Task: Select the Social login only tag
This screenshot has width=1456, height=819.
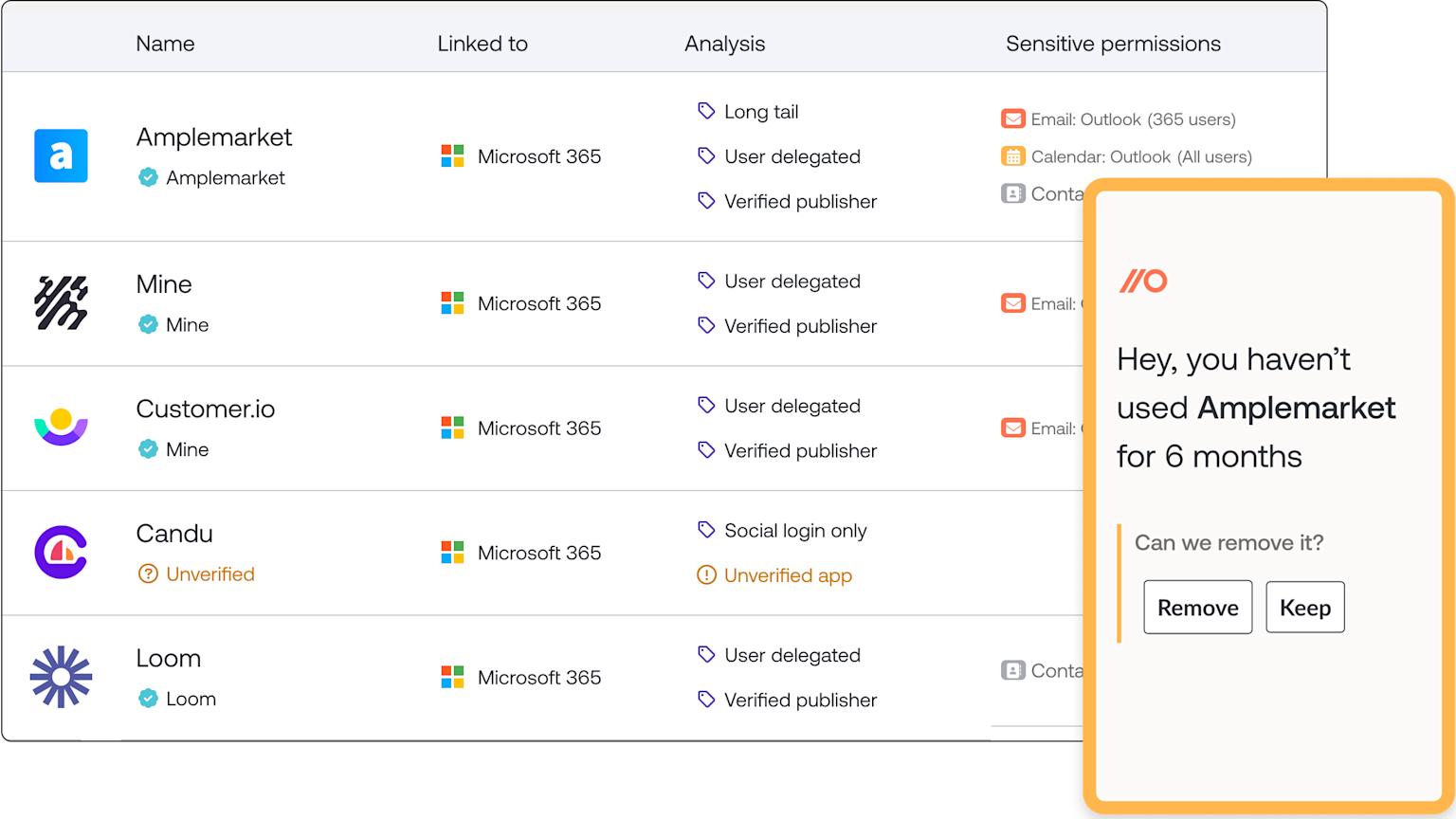Action: tap(794, 531)
